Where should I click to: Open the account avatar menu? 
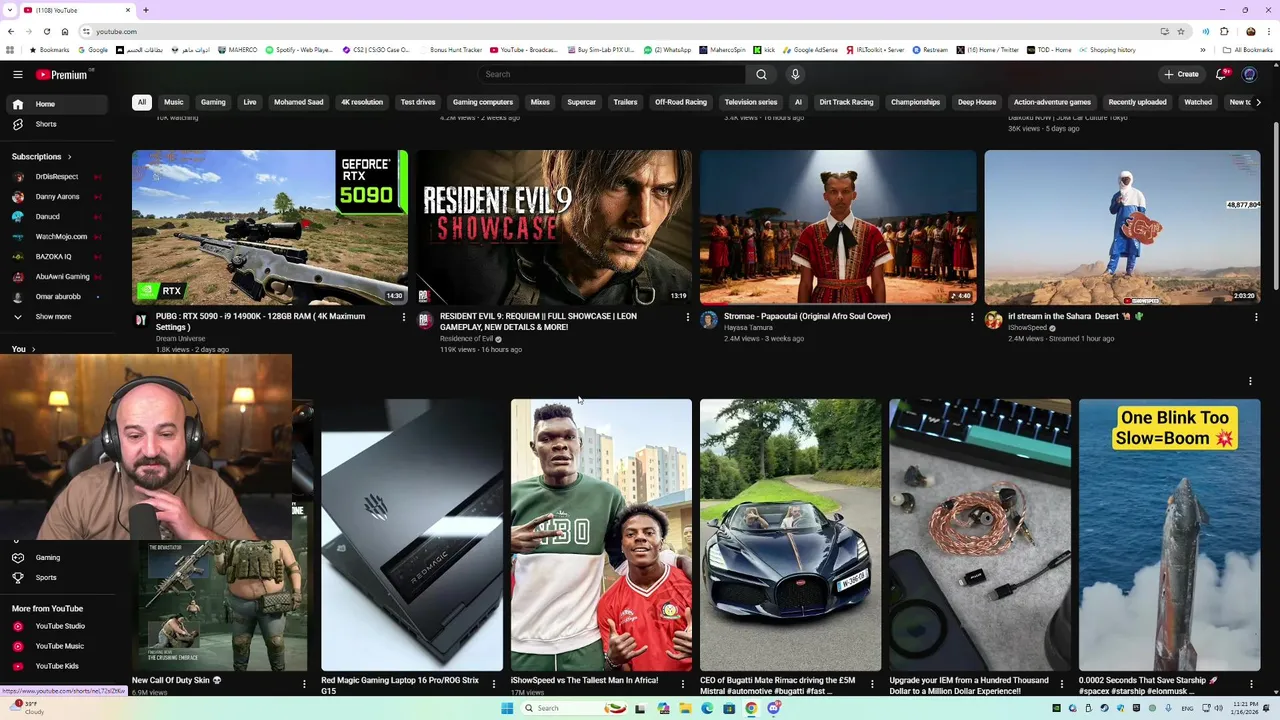[1249, 74]
